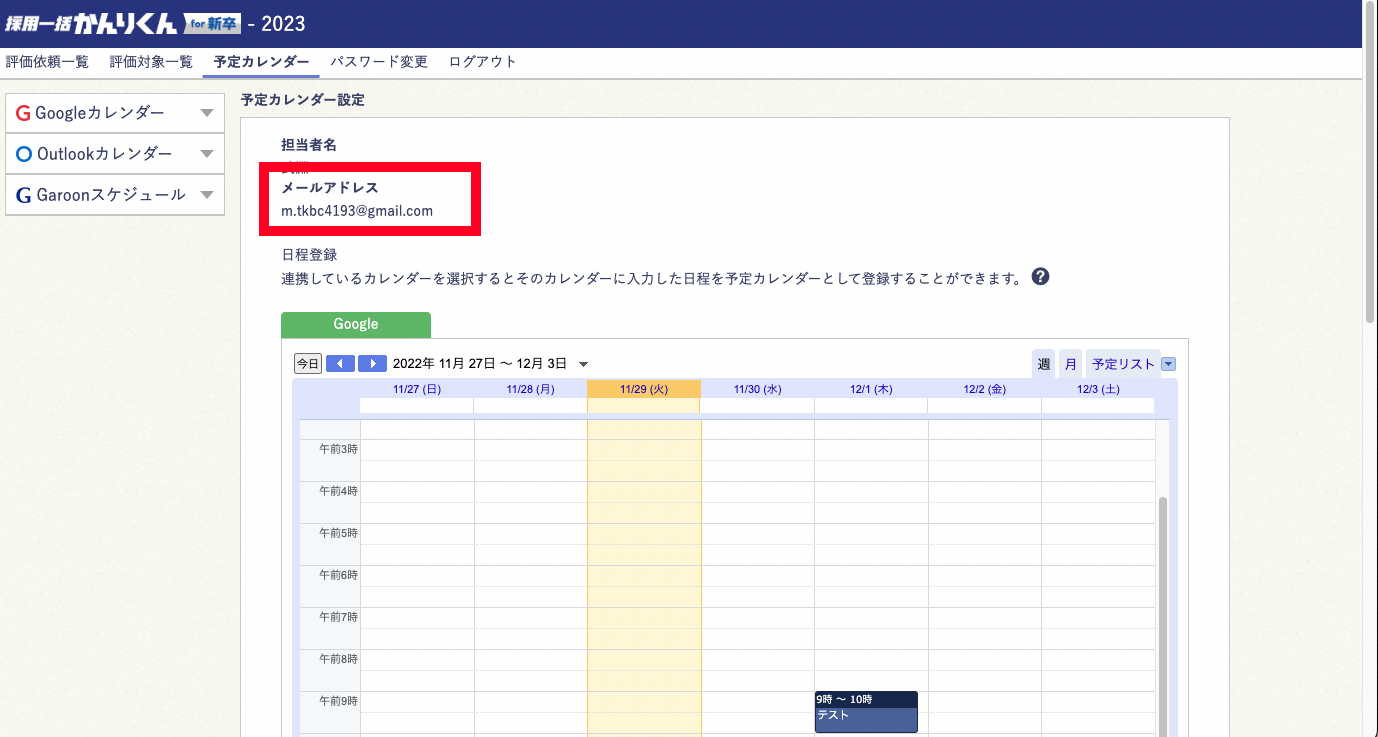This screenshot has width=1378, height=737.
Task: Switch to the 予定リスト view tab
Action: click(x=1122, y=364)
